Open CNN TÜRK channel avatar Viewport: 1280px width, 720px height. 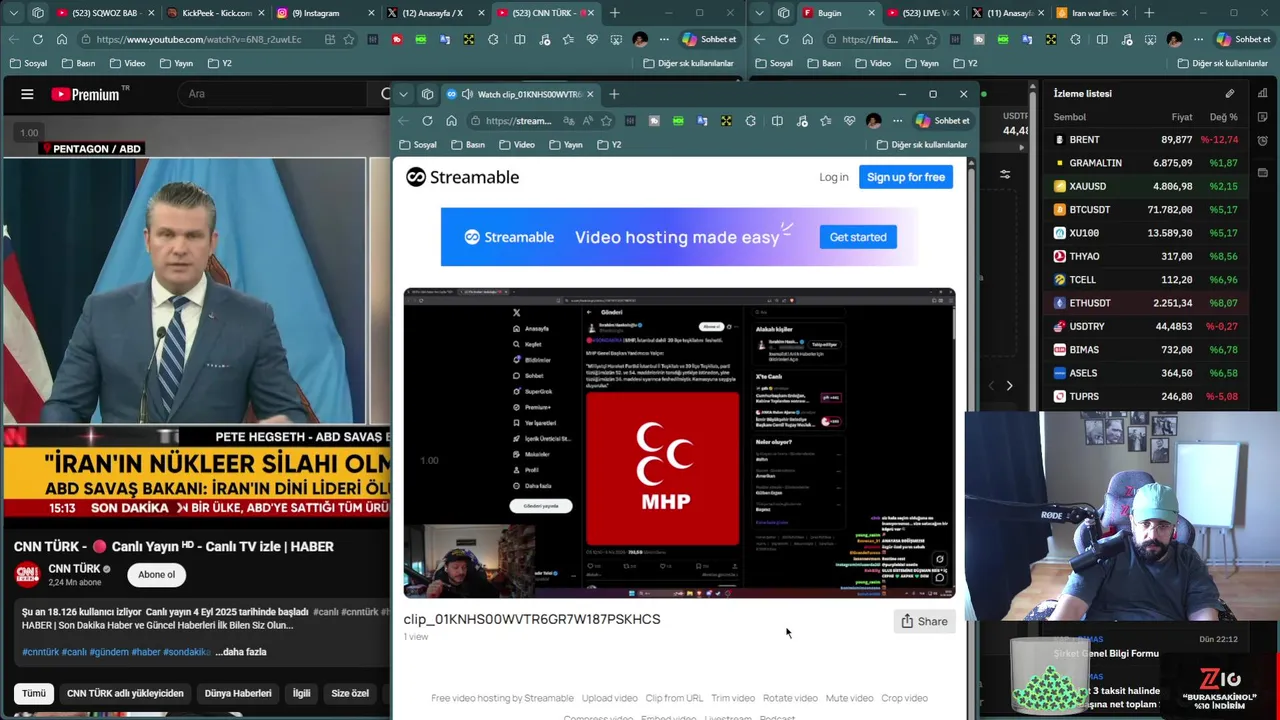(x=27, y=574)
